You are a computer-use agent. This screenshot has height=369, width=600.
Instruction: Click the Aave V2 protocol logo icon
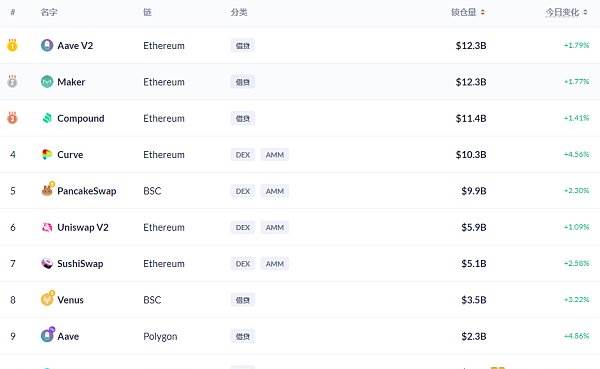point(47,46)
